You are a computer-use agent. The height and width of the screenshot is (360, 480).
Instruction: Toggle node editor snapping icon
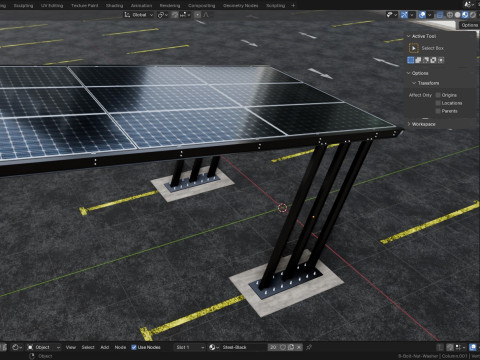point(450,347)
